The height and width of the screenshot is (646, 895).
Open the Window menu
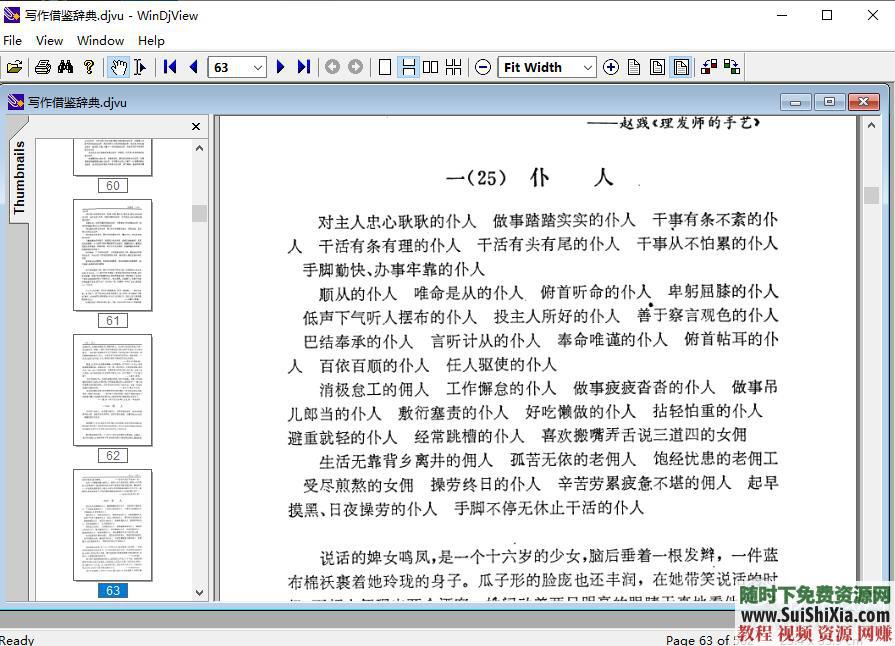pos(100,40)
